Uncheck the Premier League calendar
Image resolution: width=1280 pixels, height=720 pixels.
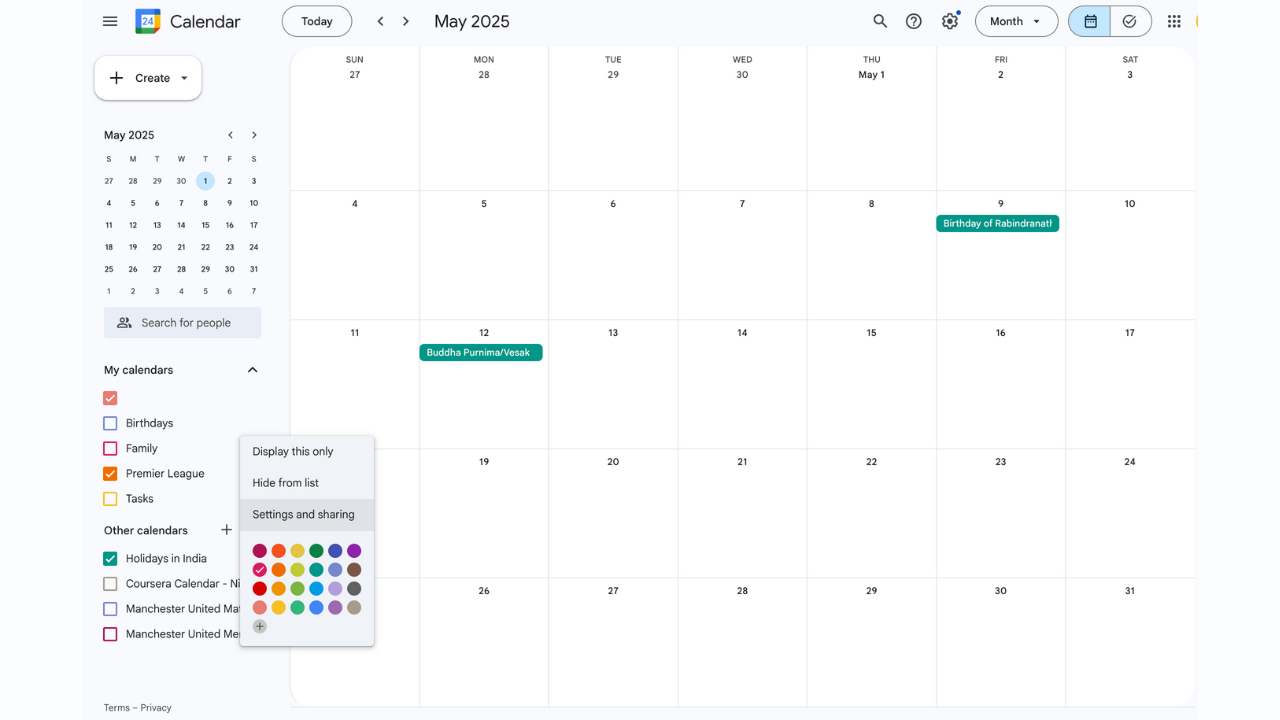(110, 474)
